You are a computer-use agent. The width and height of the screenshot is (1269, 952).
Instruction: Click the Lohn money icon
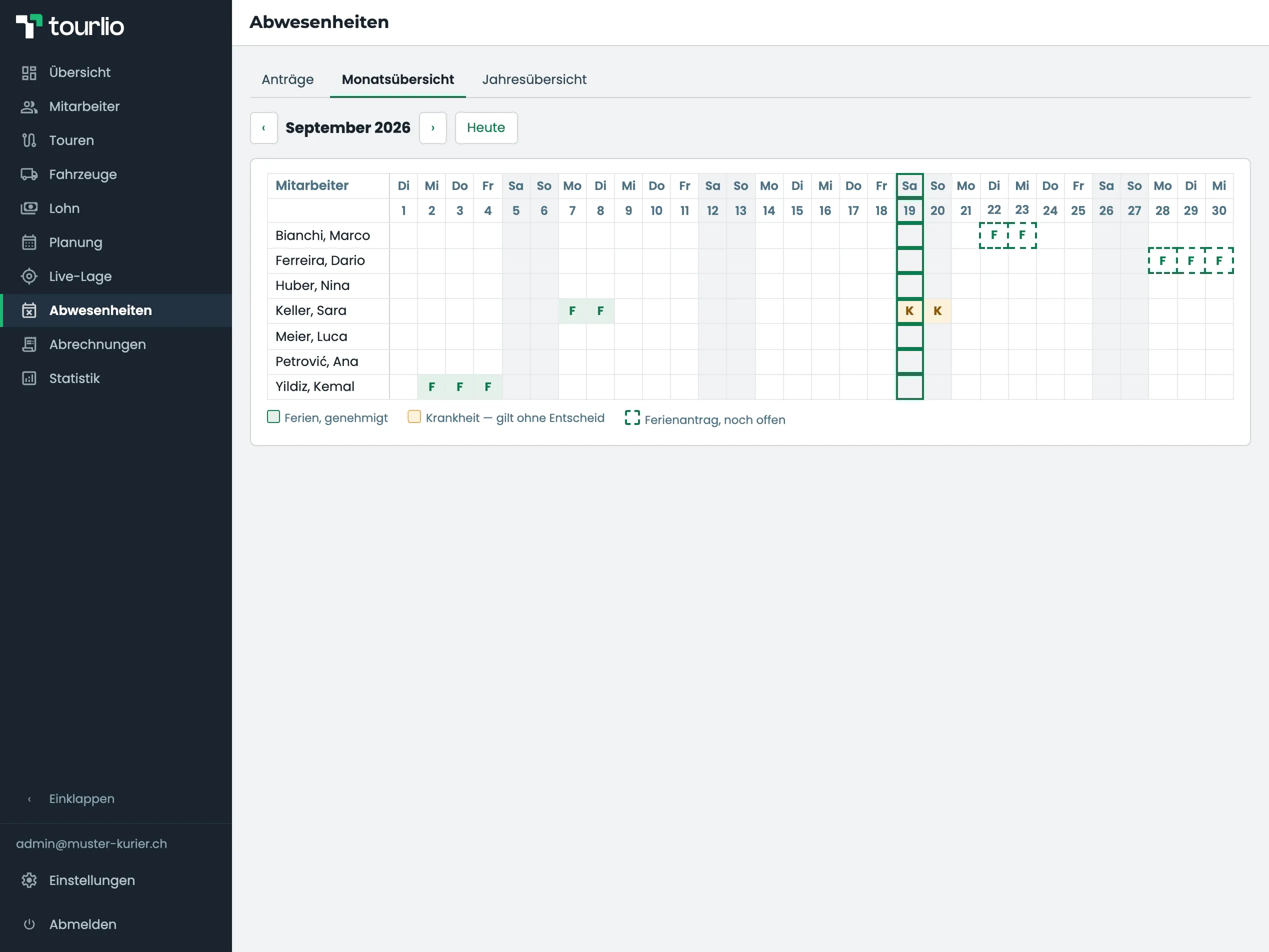pyautogui.click(x=28, y=208)
